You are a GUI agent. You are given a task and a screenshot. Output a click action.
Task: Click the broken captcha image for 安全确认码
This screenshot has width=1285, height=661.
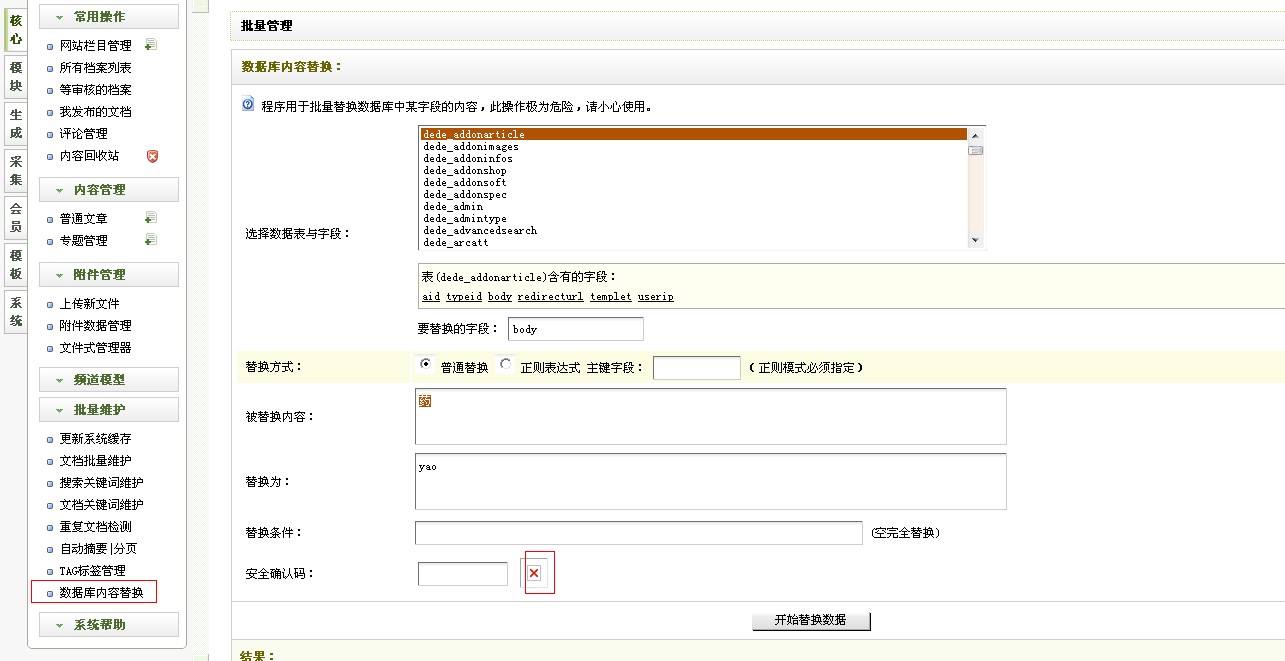(x=534, y=573)
